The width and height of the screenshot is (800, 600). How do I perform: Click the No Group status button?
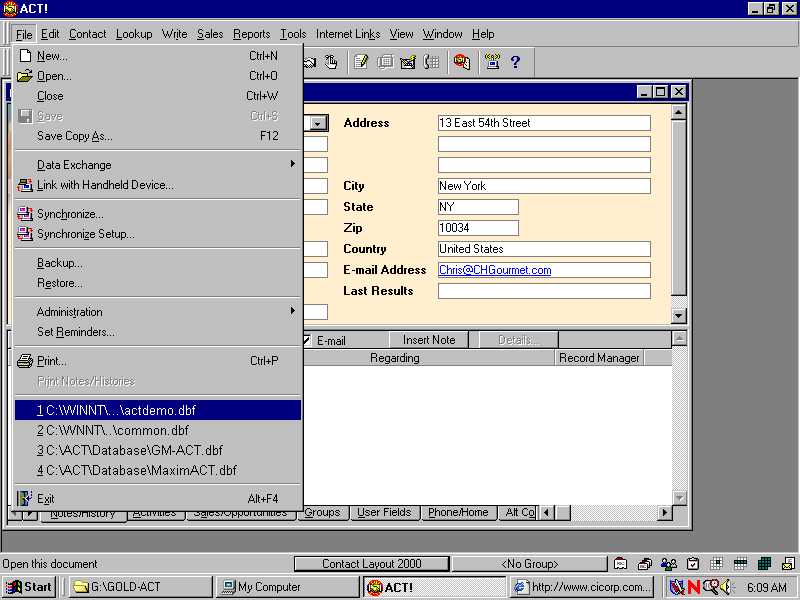[530, 564]
